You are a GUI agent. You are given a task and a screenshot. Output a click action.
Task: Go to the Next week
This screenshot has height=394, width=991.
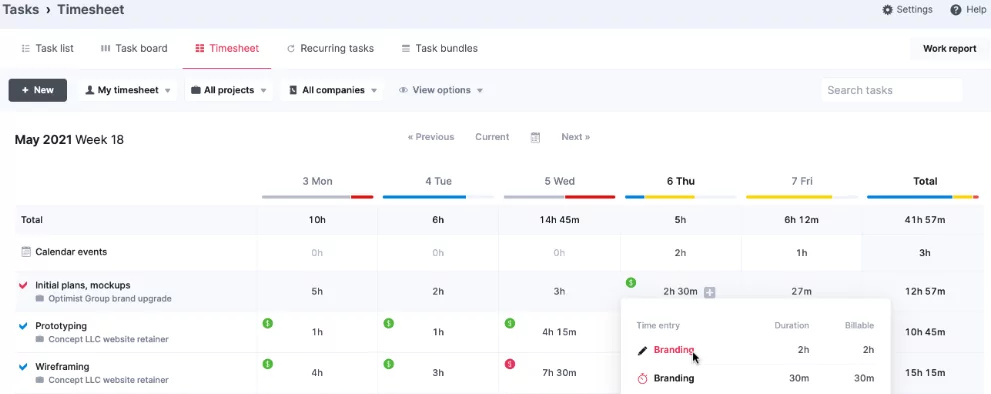[x=576, y=137]
